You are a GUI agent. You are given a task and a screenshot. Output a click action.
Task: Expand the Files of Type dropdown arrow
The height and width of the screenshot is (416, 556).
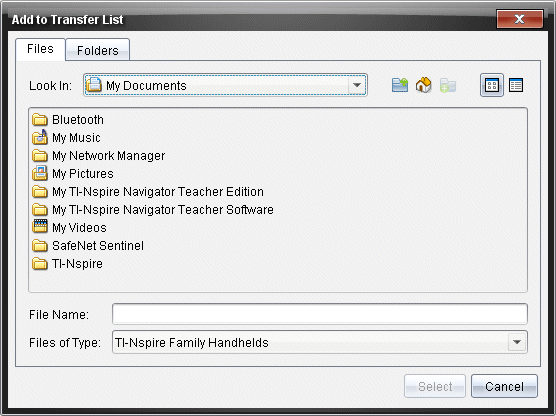click(x=517, y=342)
